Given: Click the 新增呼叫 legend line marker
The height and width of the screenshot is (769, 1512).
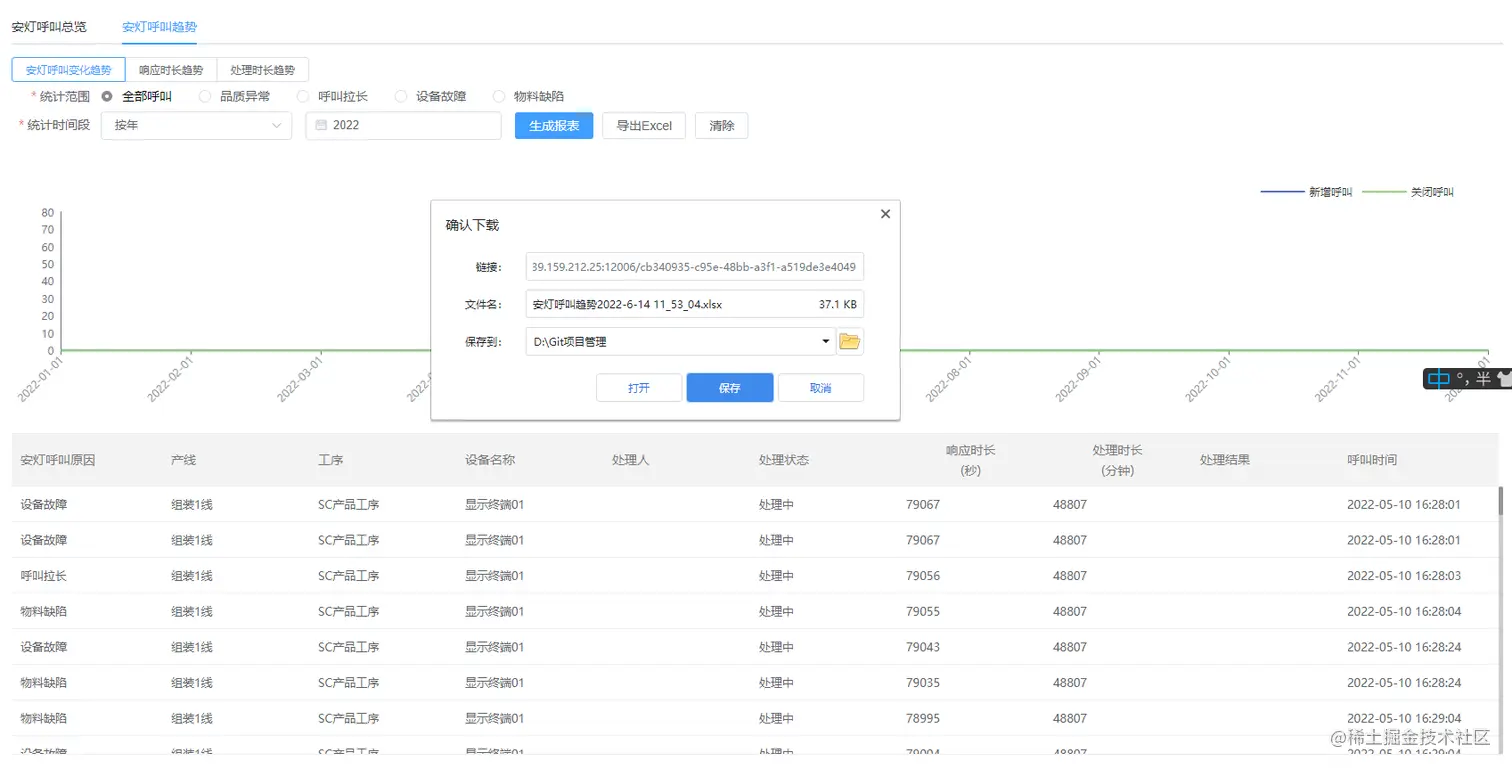Looking at the screenshot, I should pos(1281,191).
